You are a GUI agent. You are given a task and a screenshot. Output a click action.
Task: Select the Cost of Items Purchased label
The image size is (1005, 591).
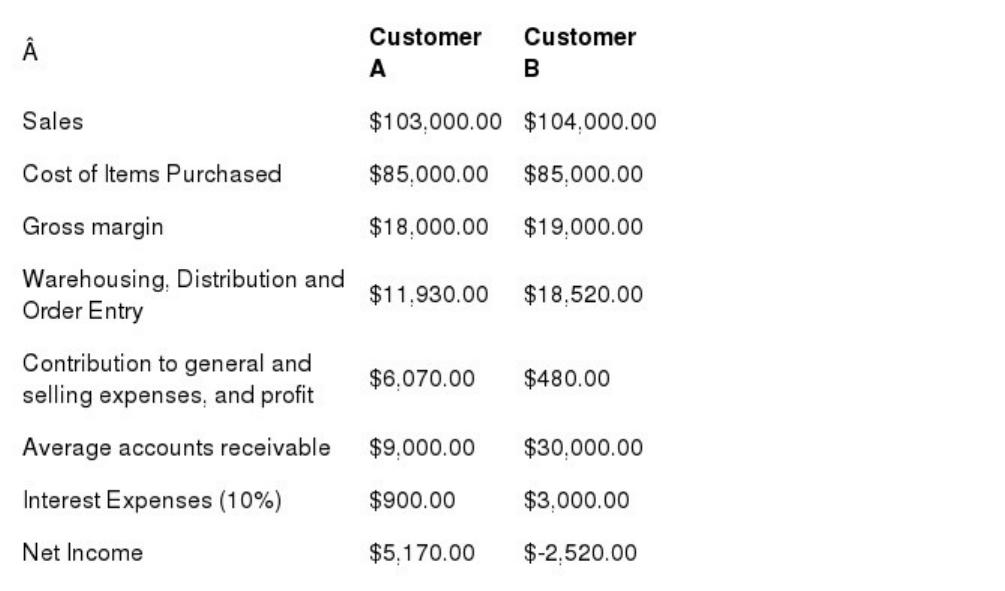click(x=152, y=174)
